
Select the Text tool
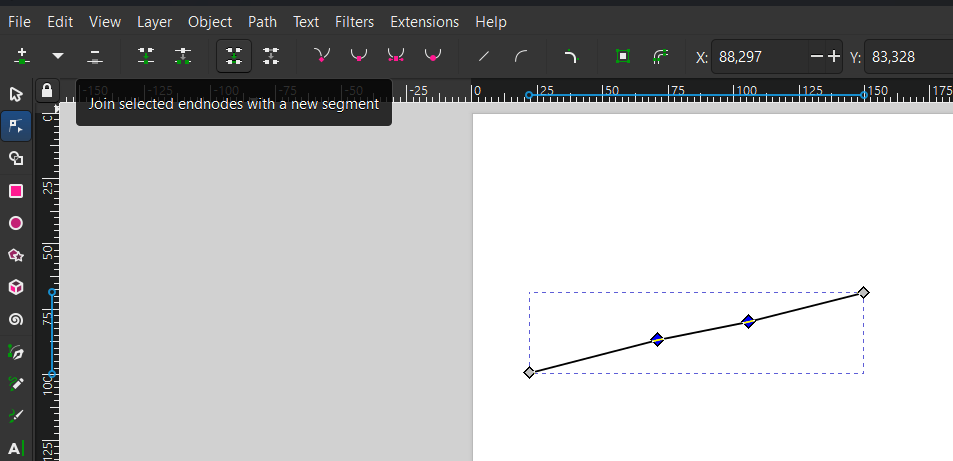(16, 449)
